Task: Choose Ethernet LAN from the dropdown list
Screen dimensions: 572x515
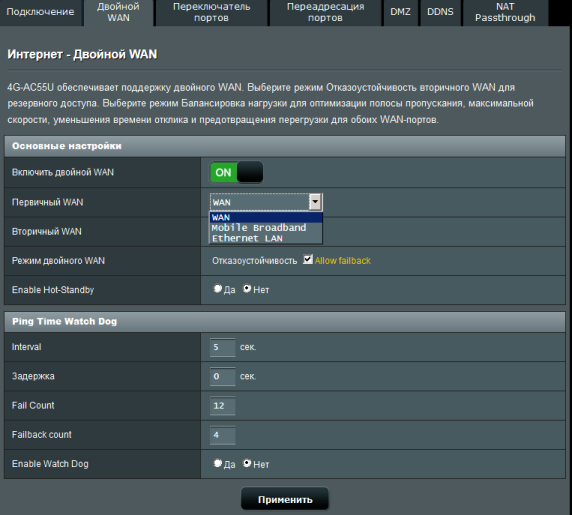Action: click(x=266, y=238)
